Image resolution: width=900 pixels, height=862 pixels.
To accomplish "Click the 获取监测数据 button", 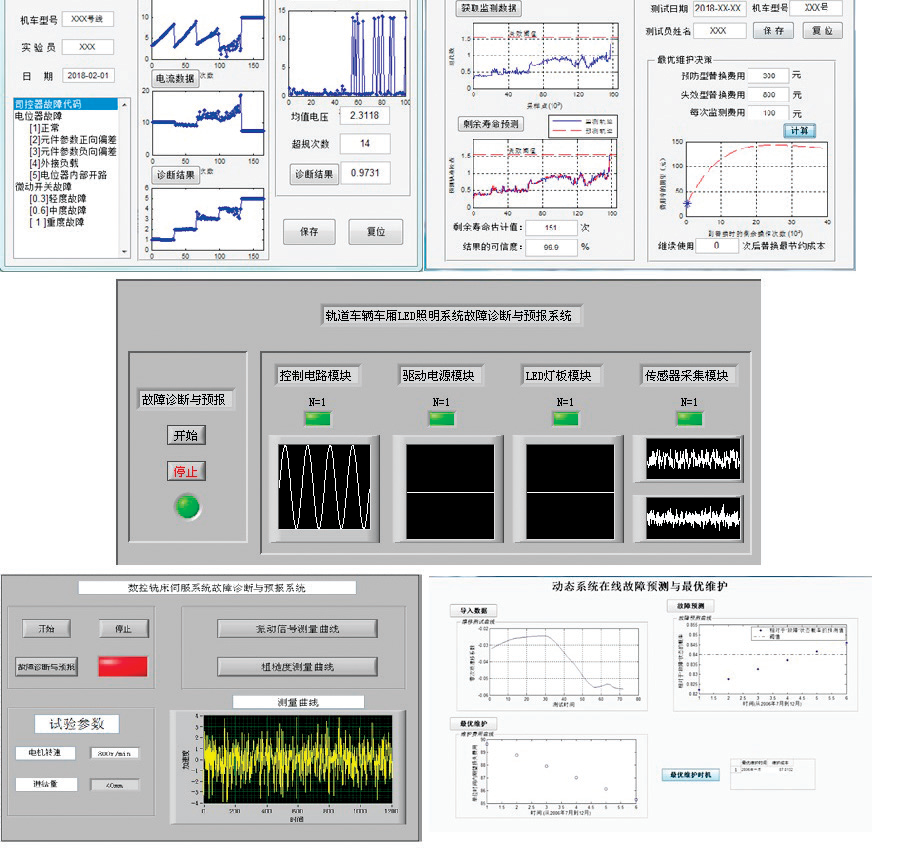I will click(489, 8).
